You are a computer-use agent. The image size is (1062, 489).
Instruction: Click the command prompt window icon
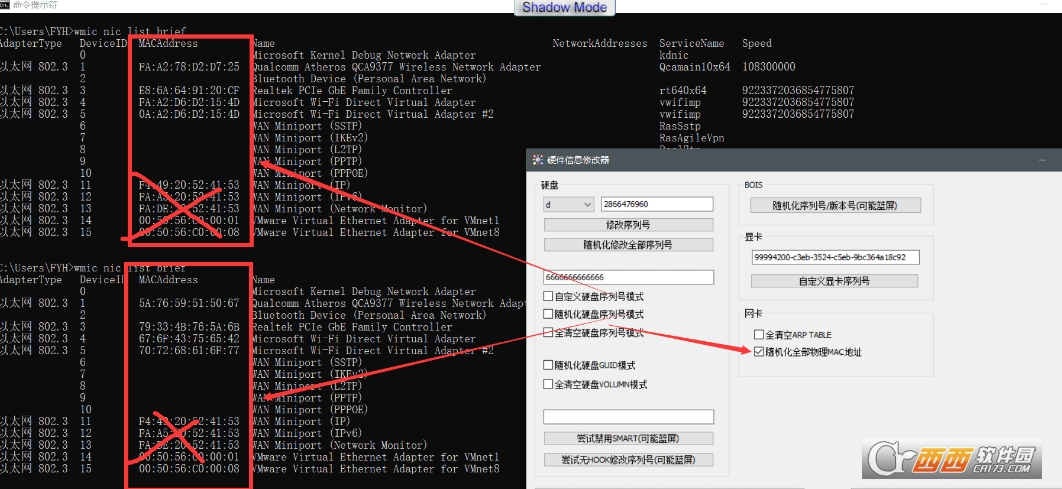5,5
